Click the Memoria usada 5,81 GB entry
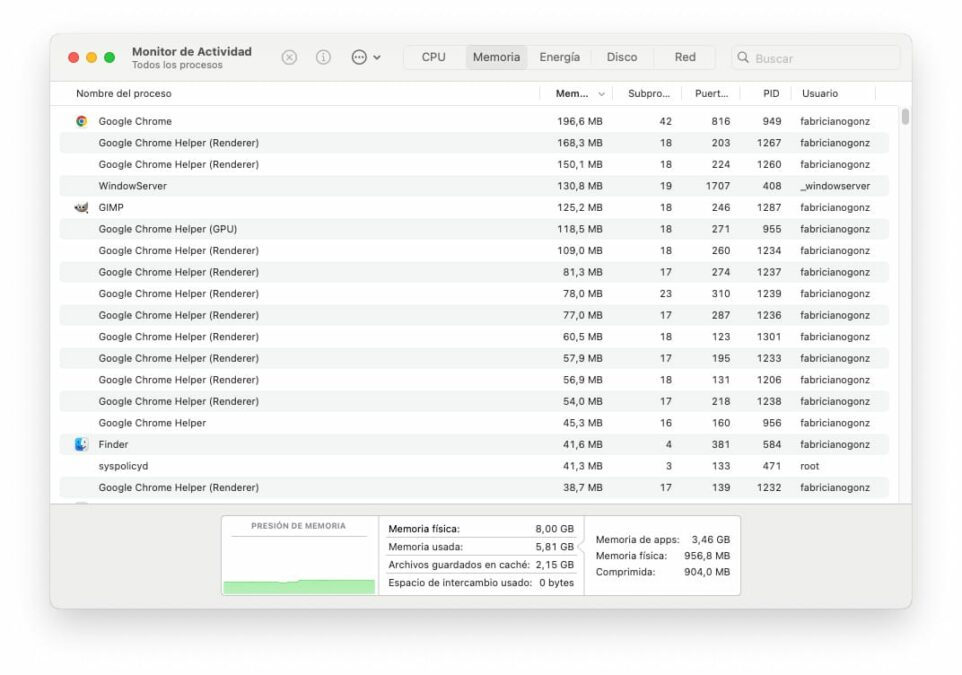 coord(481,547)
